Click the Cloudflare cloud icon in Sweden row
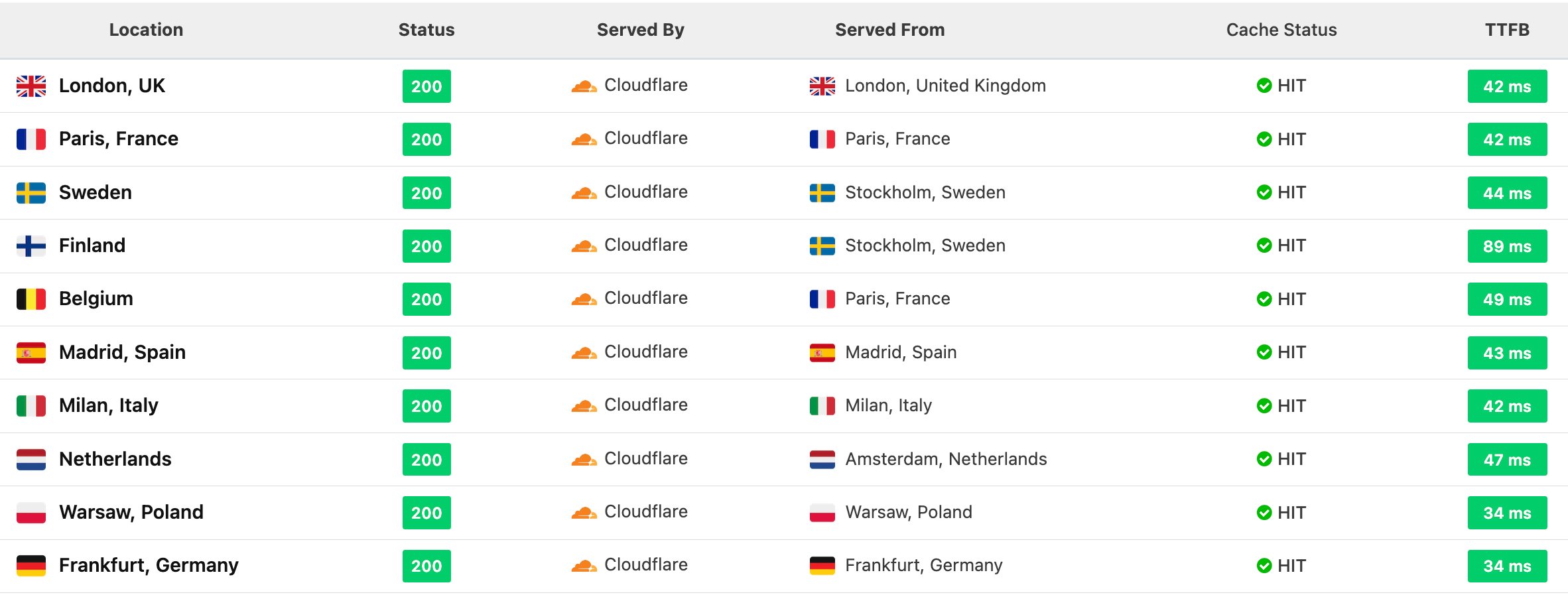The width and height of the screenshot is (1568, 597). click(x=584, y=193)
